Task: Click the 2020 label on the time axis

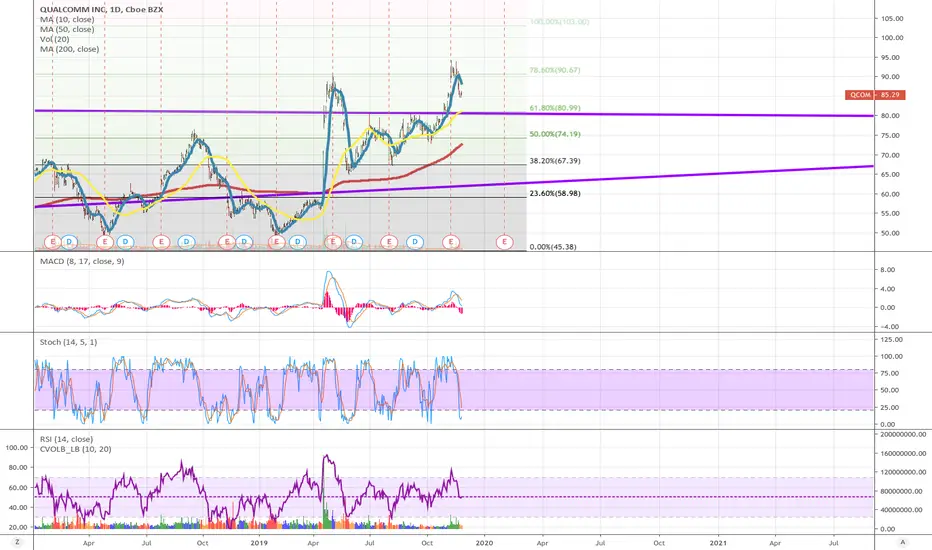Action: click(484, 543)
